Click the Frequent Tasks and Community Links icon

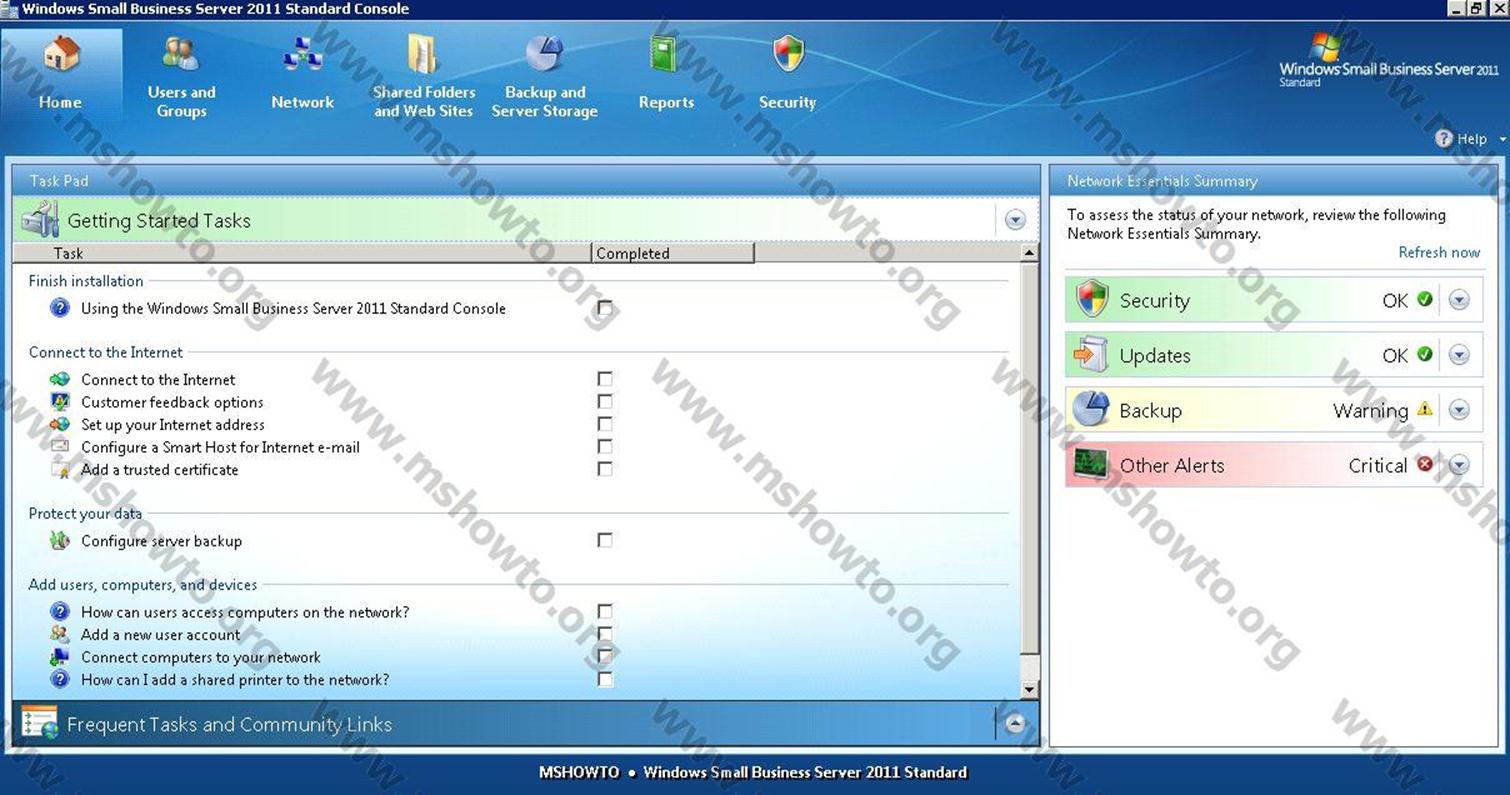39,723
